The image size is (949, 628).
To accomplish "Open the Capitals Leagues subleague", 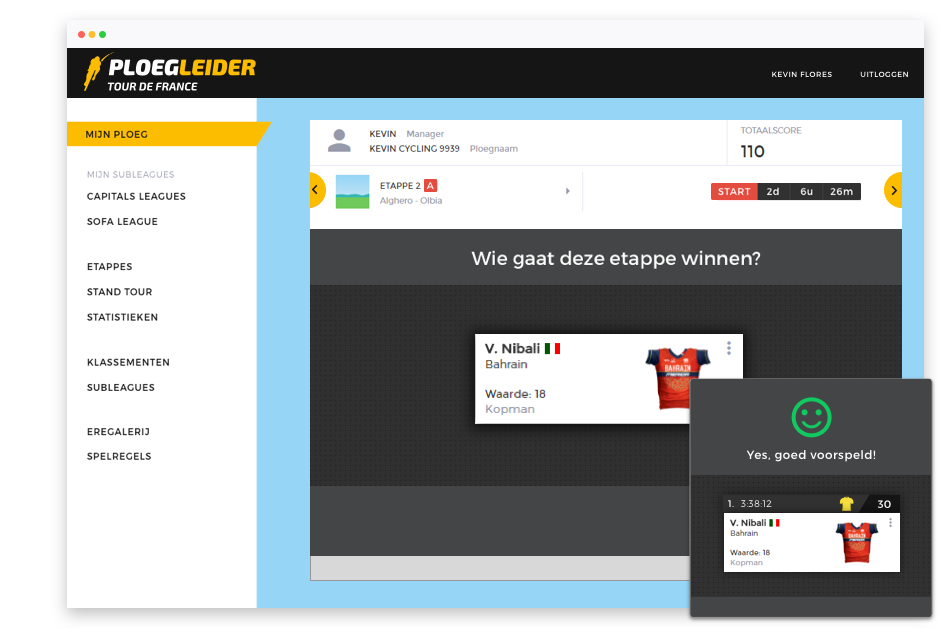I will (x=136, y=196).
